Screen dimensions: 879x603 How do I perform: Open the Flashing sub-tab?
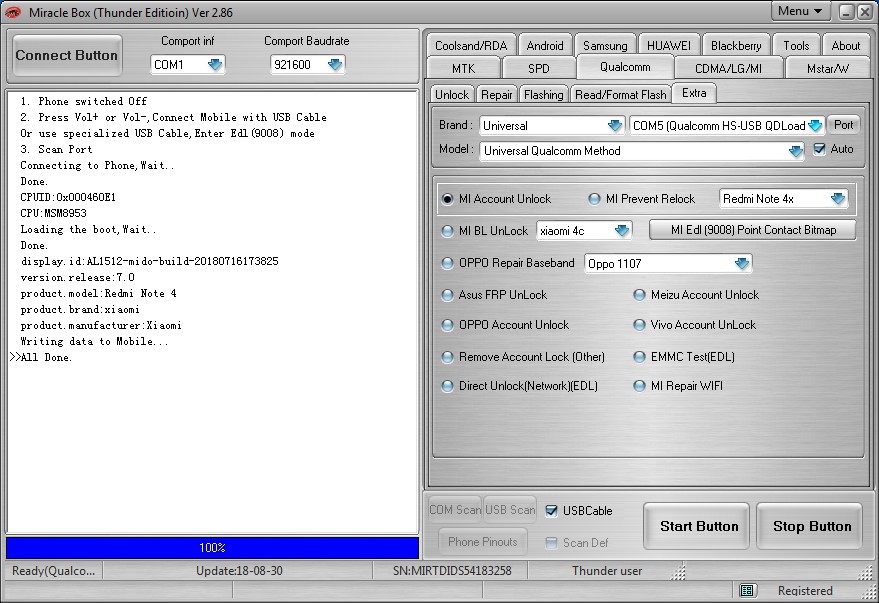pos(544,95)
